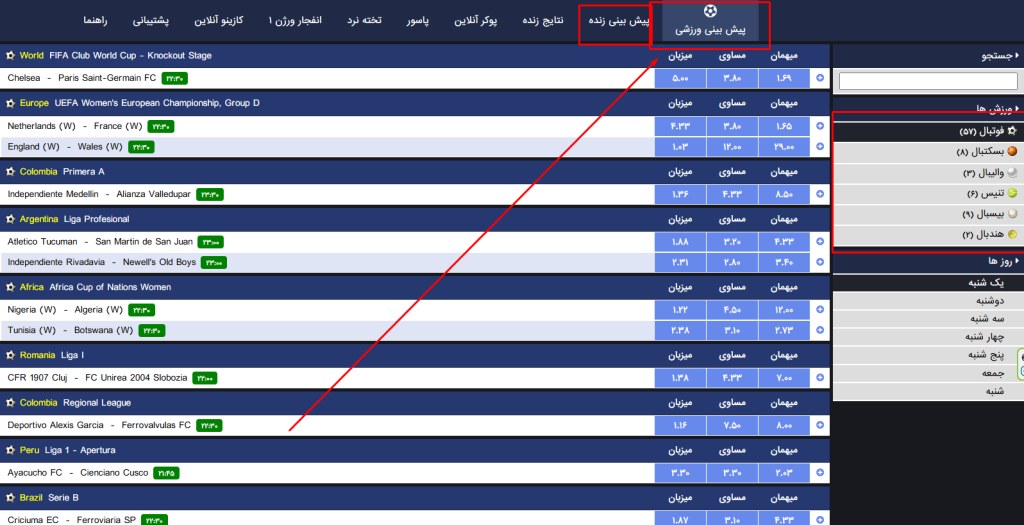Expand more markets for Atletico Tucuman match
The height and width of the screenshot is (525, 1024).
pyautogui.click(x=820, y=242)
